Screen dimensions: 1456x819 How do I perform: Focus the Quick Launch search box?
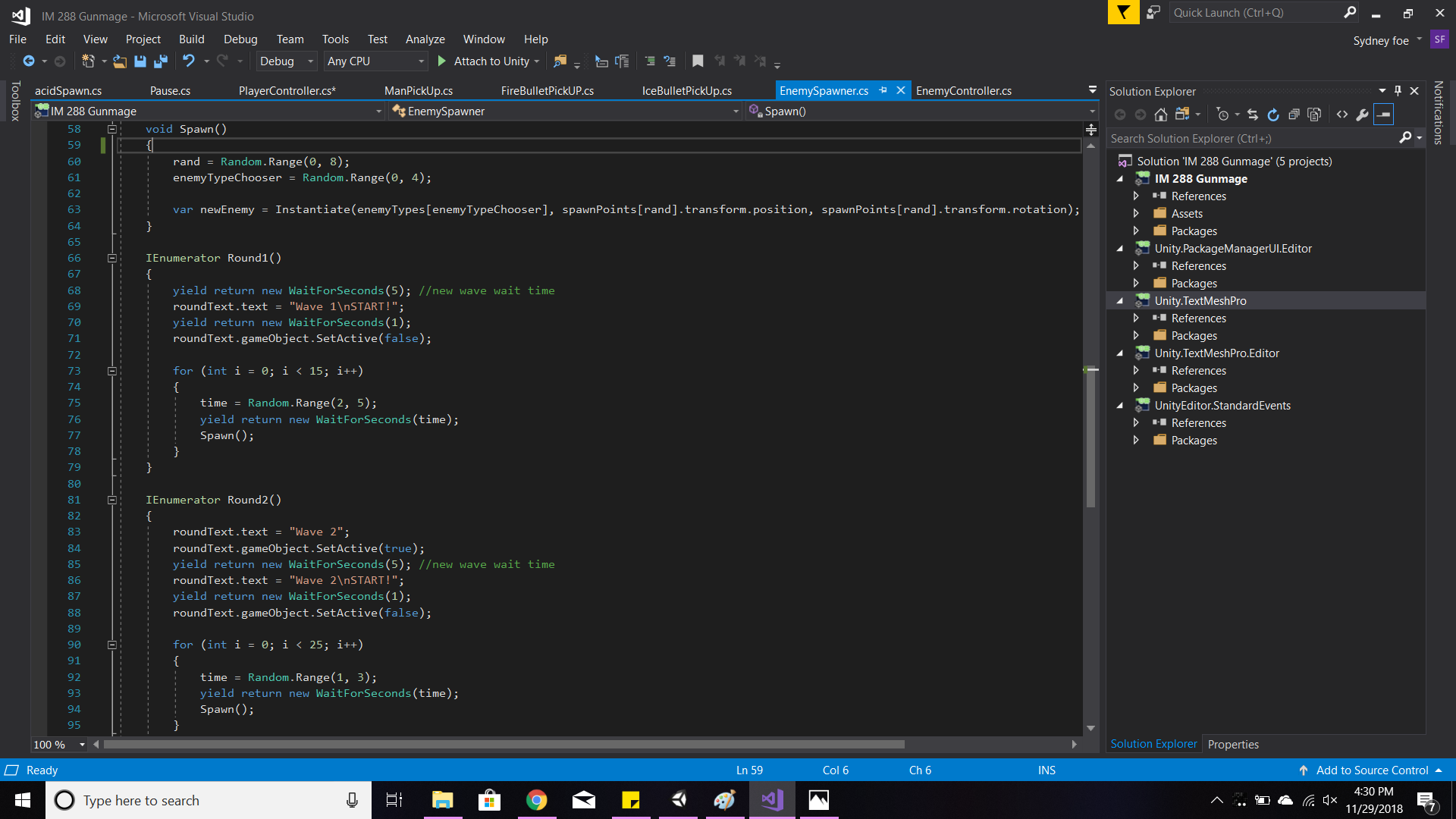point(1265,12)
